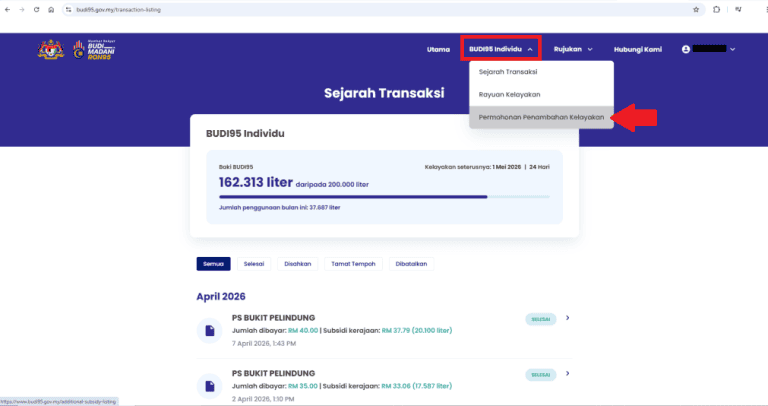
Task: Expand 7 April transaction details chevron
Action: 568,318
